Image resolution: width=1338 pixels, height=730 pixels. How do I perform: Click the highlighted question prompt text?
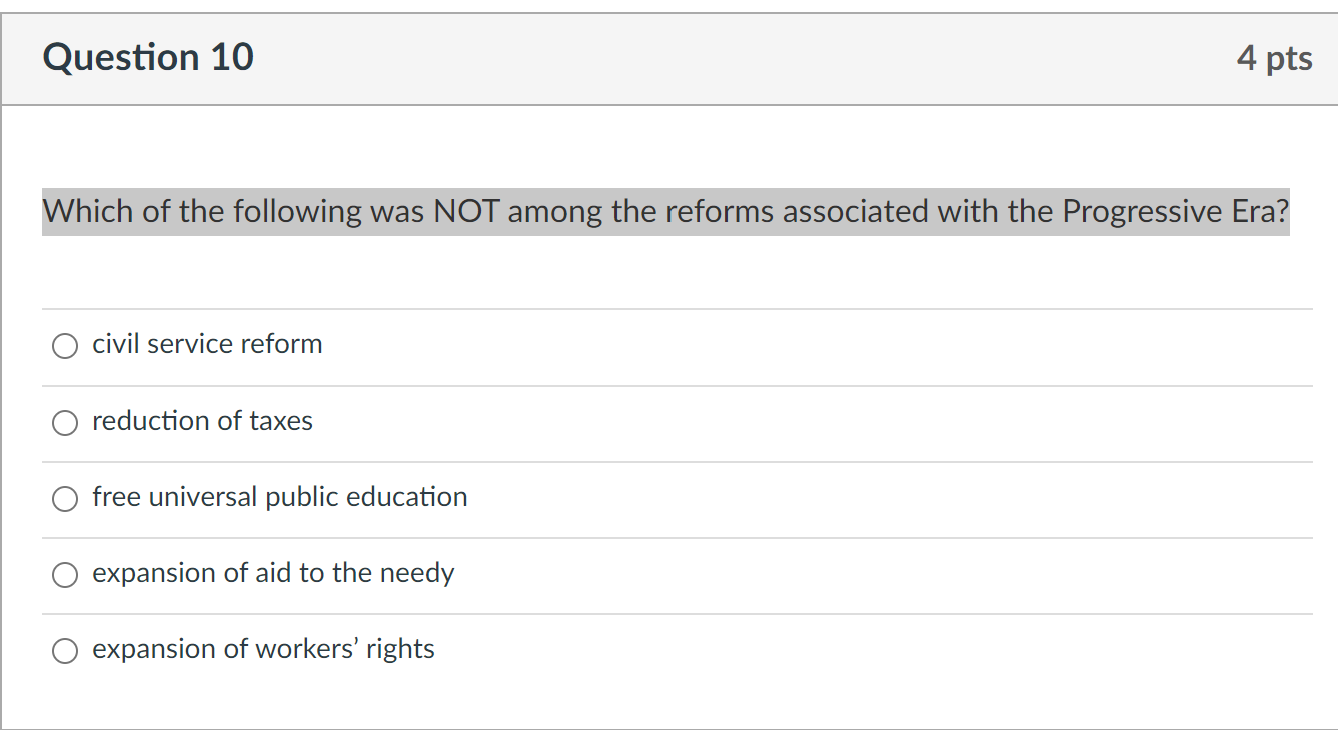pos(665,212)
